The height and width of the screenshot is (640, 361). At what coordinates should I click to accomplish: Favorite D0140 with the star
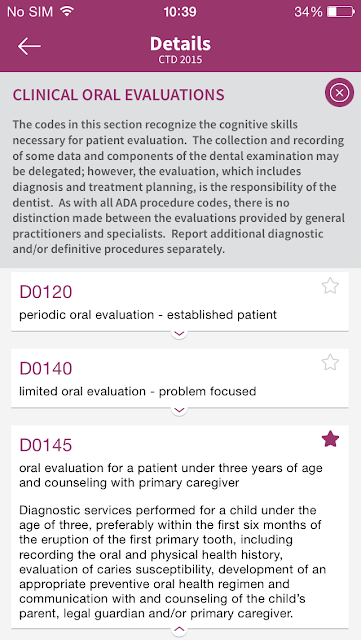click(330, 362)
